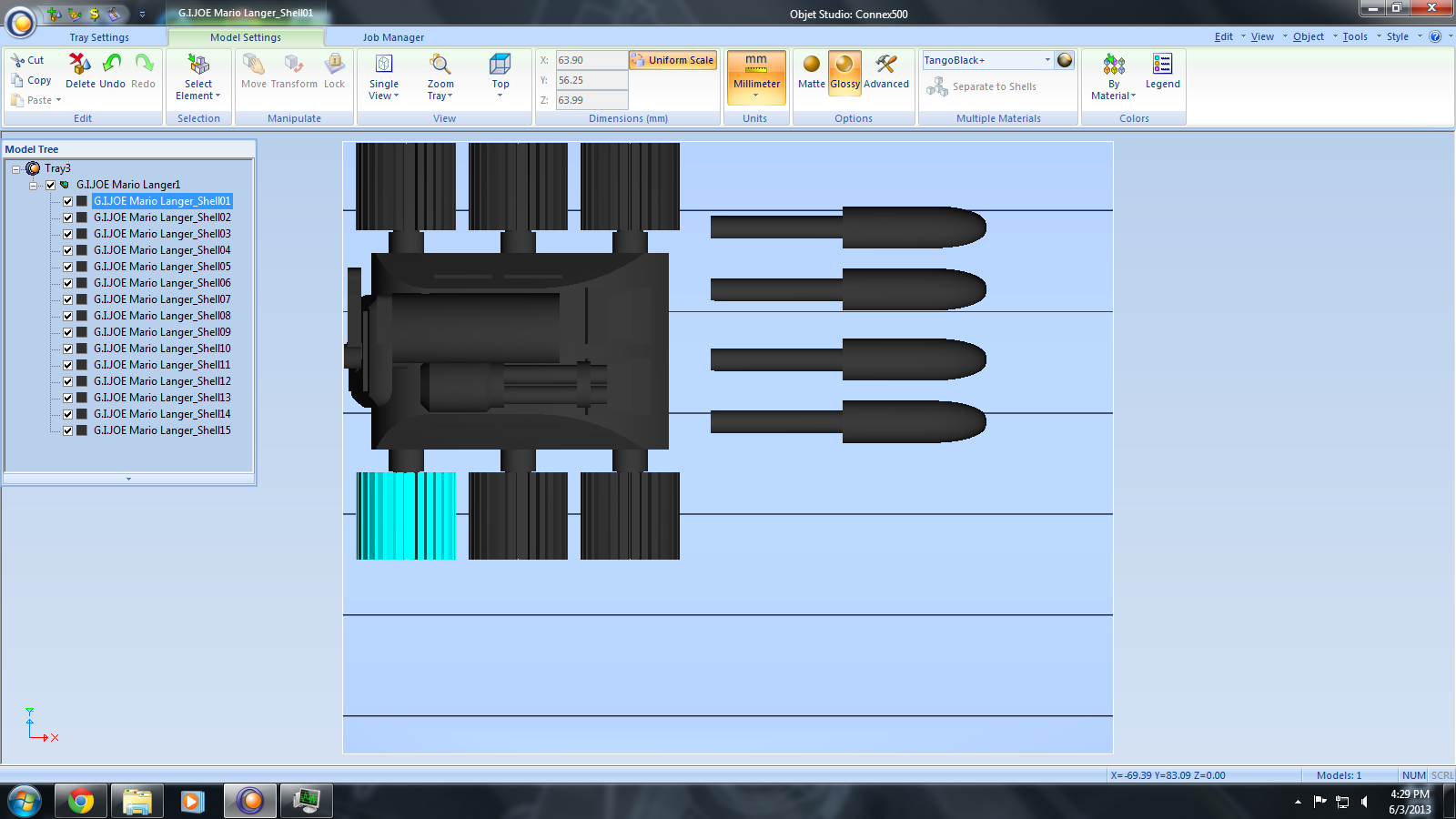Open Windows Explorer from the taskbar
This screenshot has height=819, width=1456.
click(x=136, y=801)
